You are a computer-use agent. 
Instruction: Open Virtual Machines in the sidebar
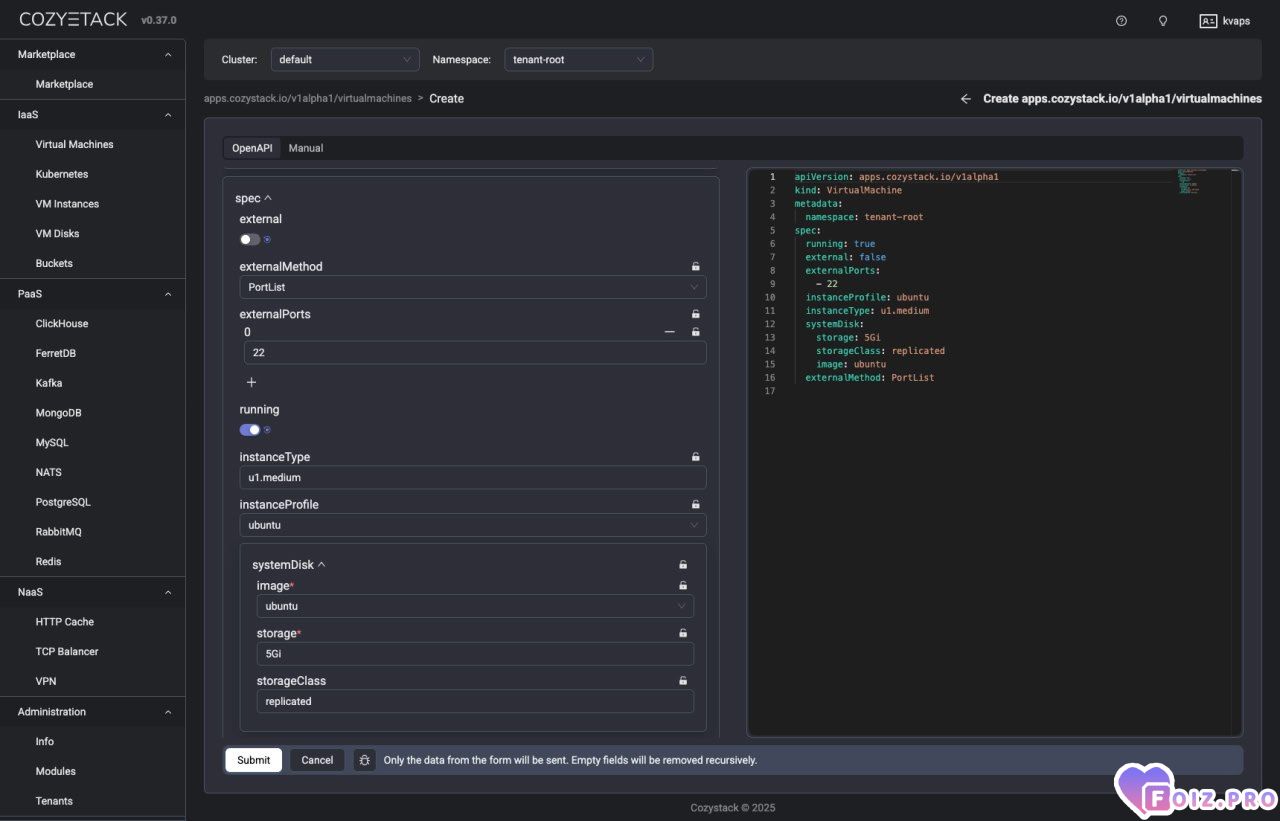coord(74,144)
